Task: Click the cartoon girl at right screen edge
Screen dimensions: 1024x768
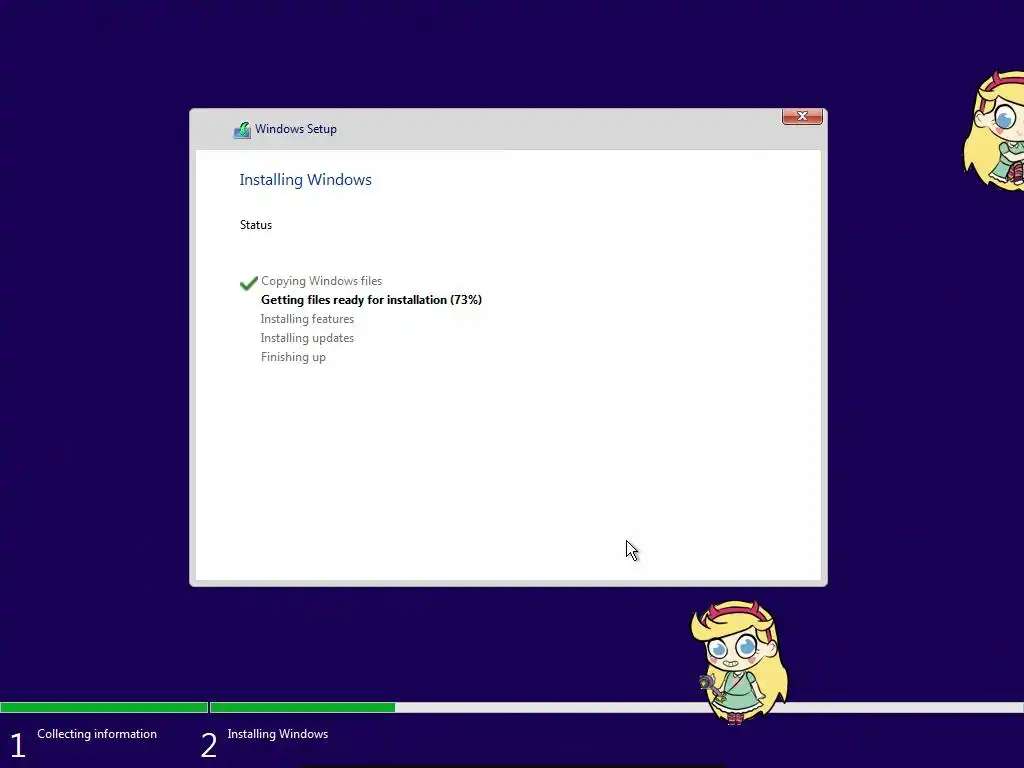Action: [994, 131]
